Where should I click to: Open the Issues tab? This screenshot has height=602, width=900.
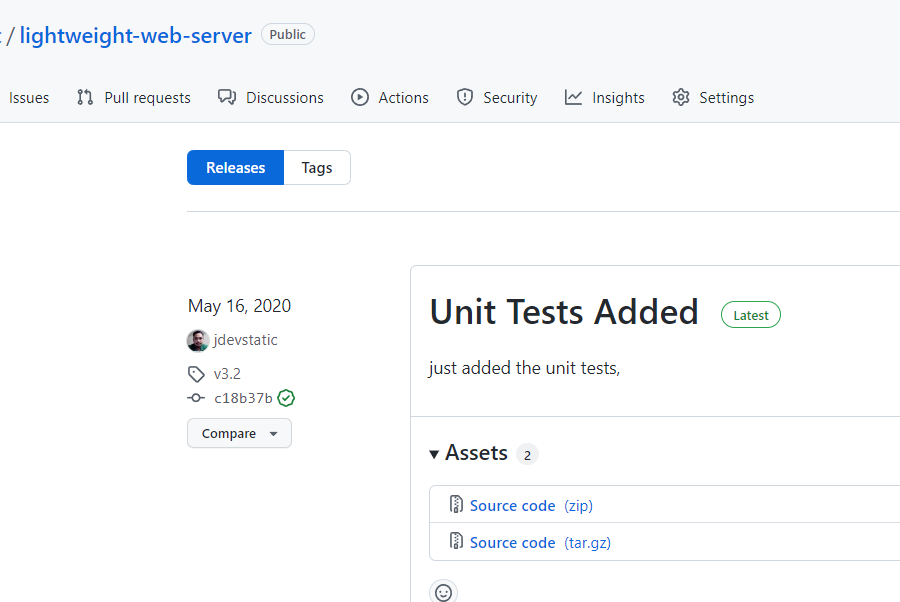pos(29,97)
